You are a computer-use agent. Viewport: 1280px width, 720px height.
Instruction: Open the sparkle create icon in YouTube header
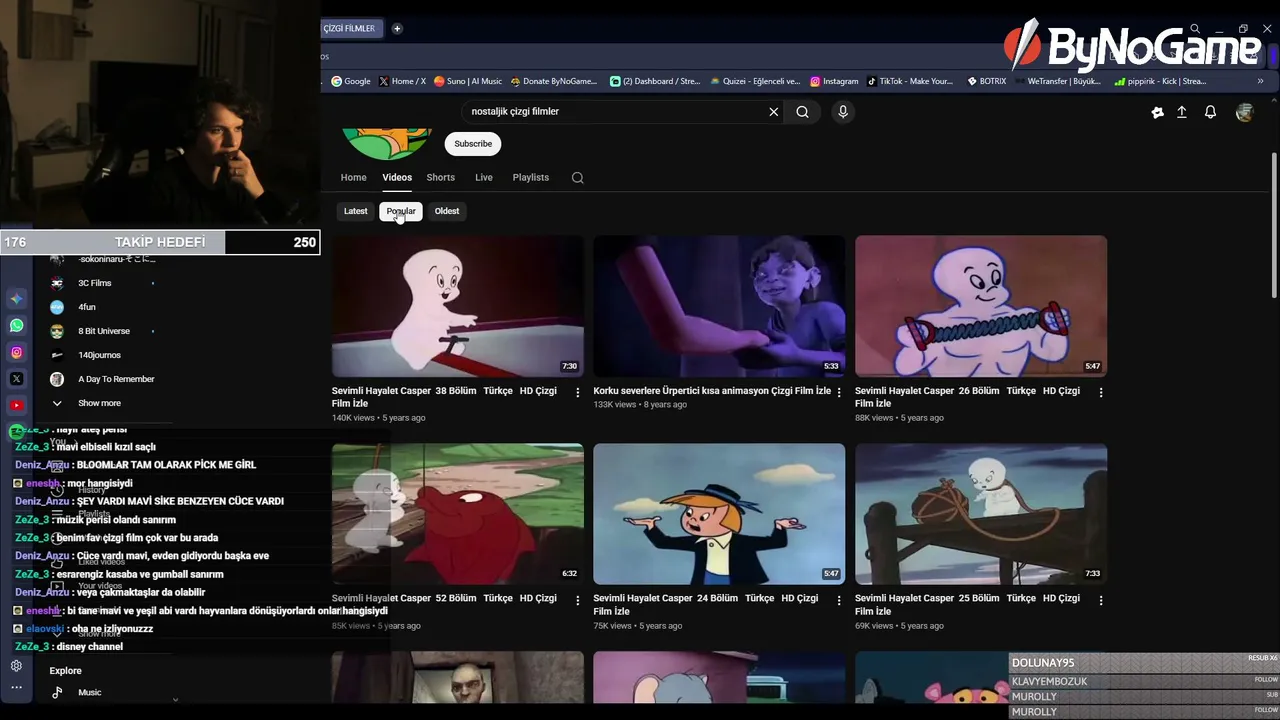(x=1157, y=112)
